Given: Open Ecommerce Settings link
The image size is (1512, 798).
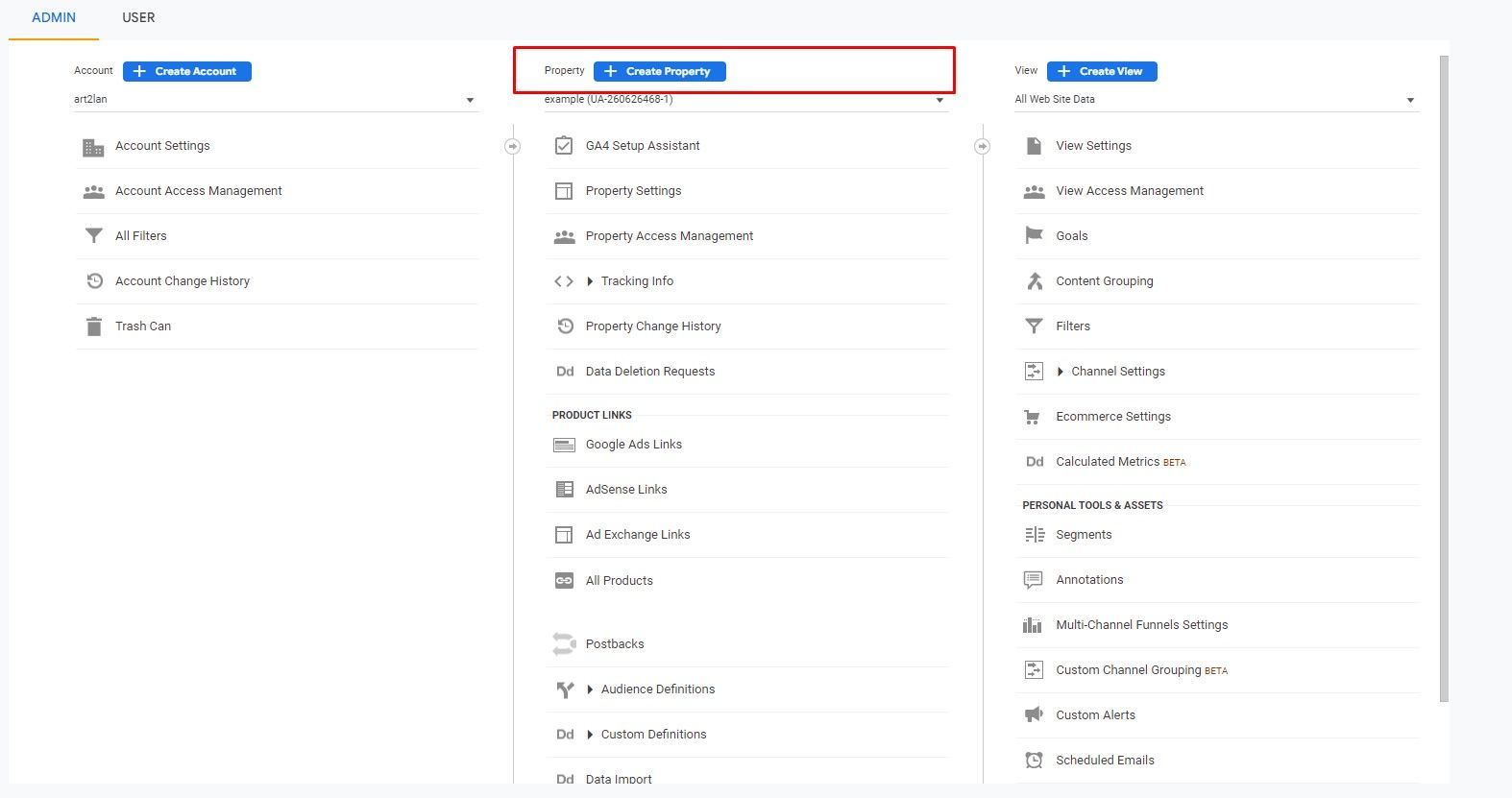Looking at the screenshot, I should (1113, 417).
